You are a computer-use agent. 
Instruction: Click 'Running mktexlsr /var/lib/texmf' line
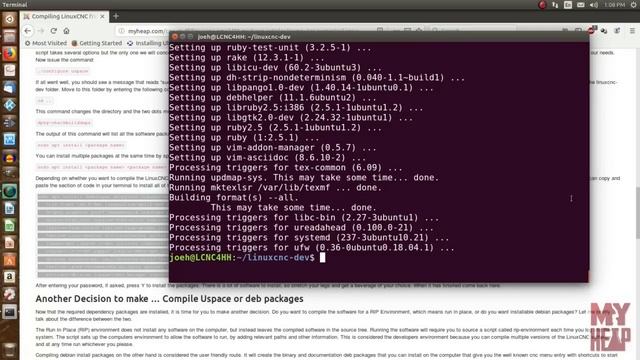tap(276, 187)
